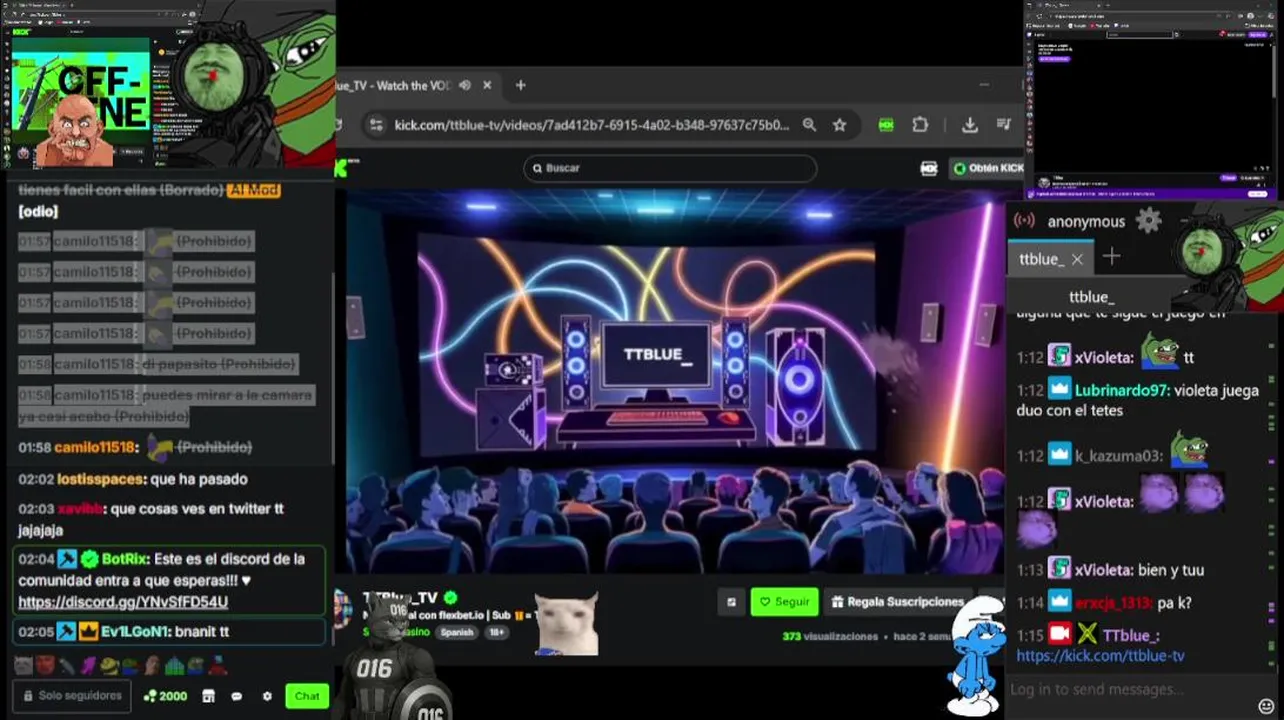Open the kick.com/ttblue-tv chat link
Image resolution: width=1284 pixels, height=720 pixels.
[x=1101, y=656]
